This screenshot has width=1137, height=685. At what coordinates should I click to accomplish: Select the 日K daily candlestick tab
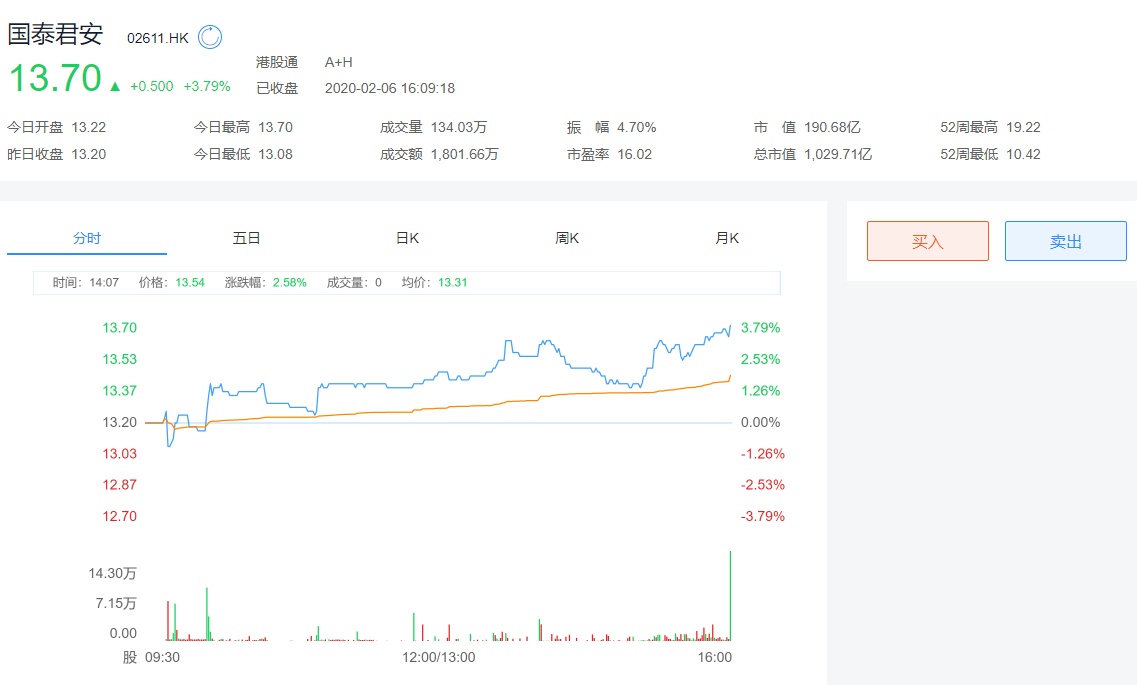click(x=407, y=238)
